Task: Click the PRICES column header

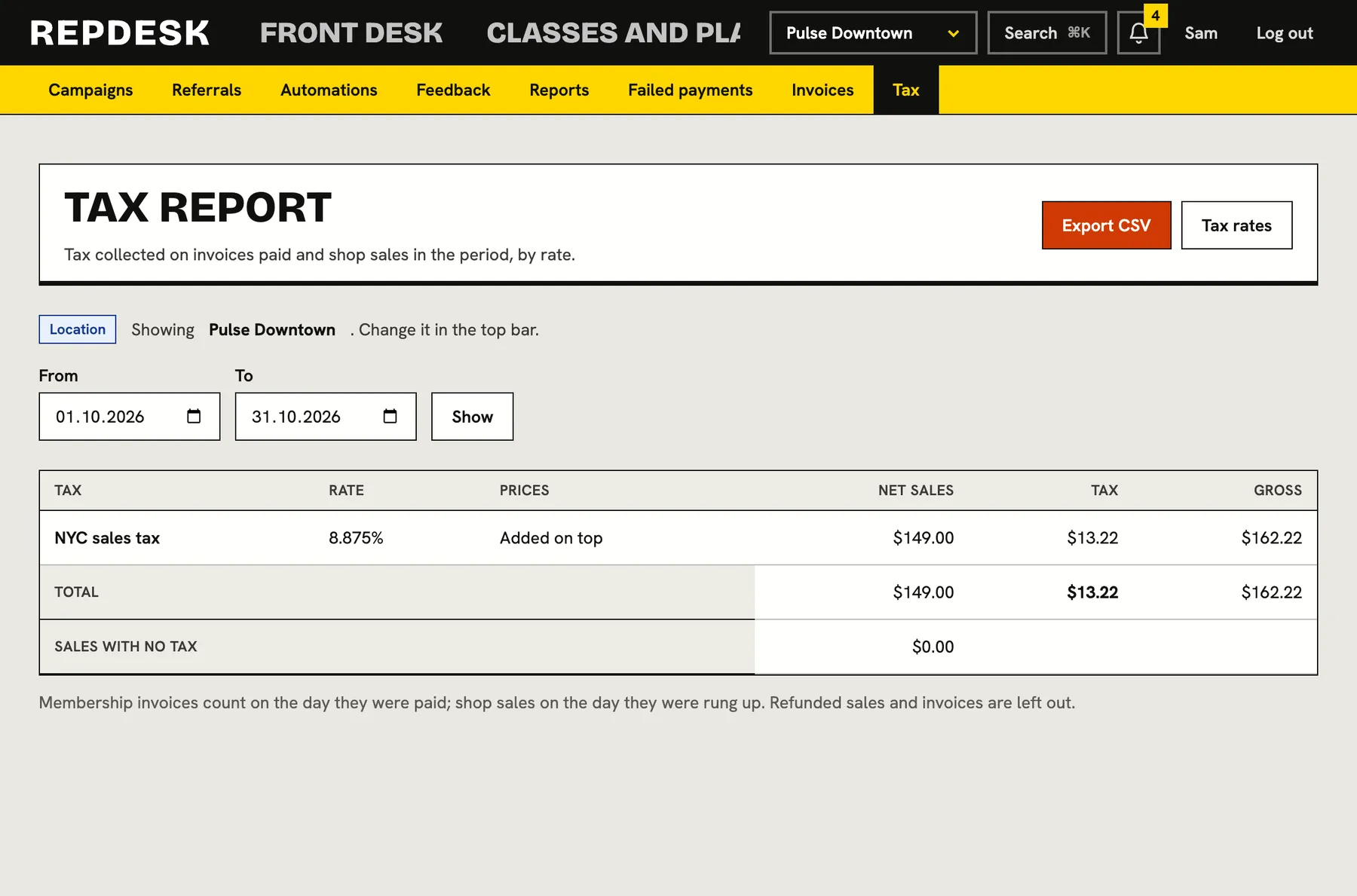Action: click(524, 491)
